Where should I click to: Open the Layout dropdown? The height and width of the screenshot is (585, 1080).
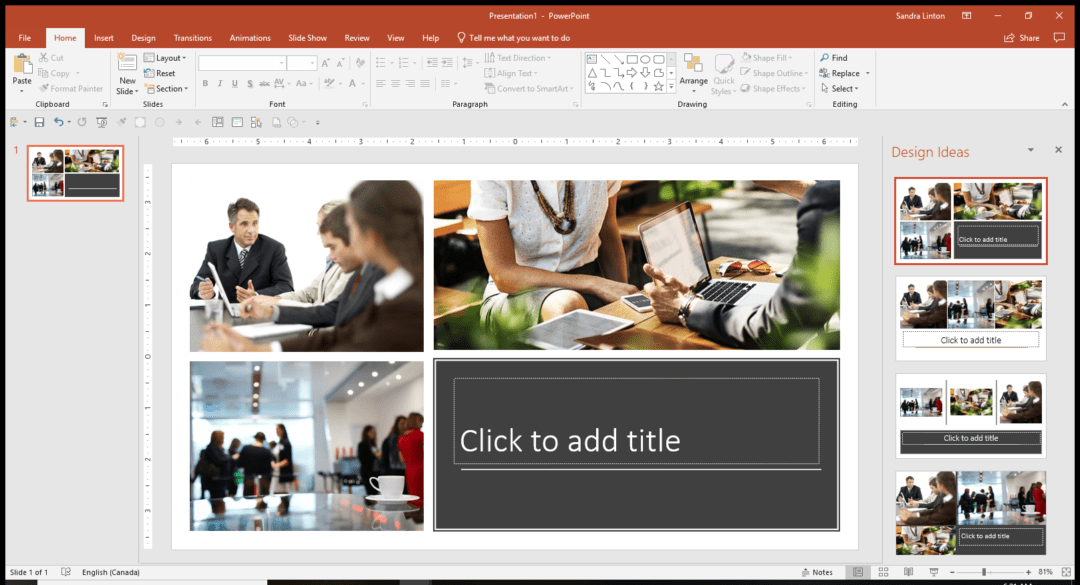click(x=167, y=57)
